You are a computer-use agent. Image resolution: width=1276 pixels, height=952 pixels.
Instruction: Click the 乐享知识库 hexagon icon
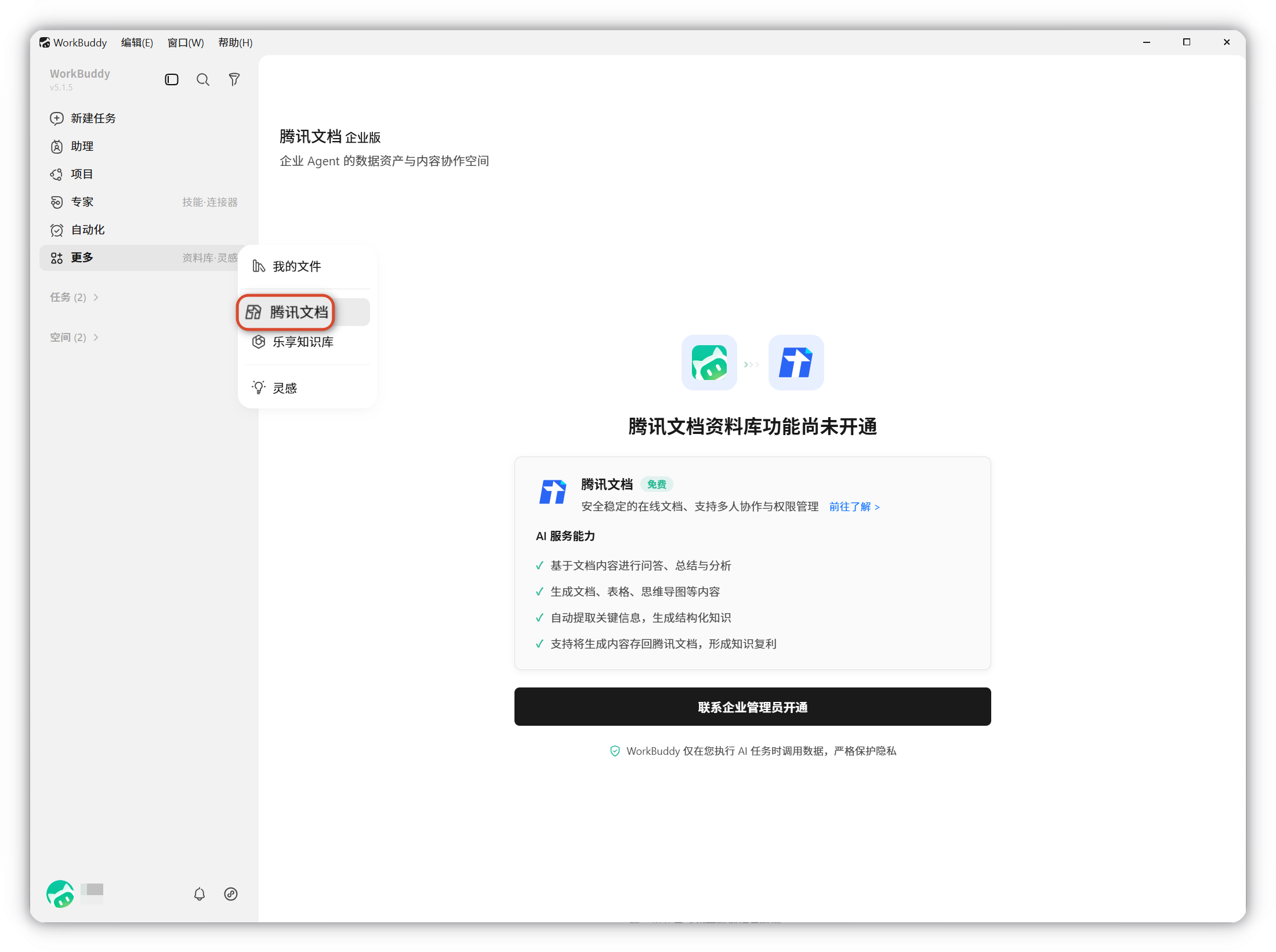[259, 342]
